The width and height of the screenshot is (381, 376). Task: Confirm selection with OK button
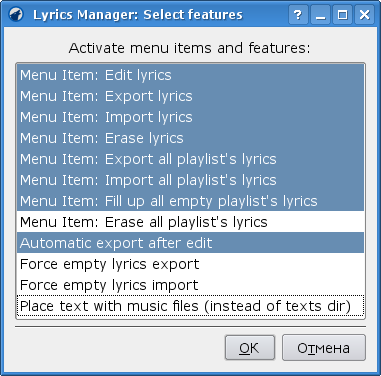(x=250, y=348)
